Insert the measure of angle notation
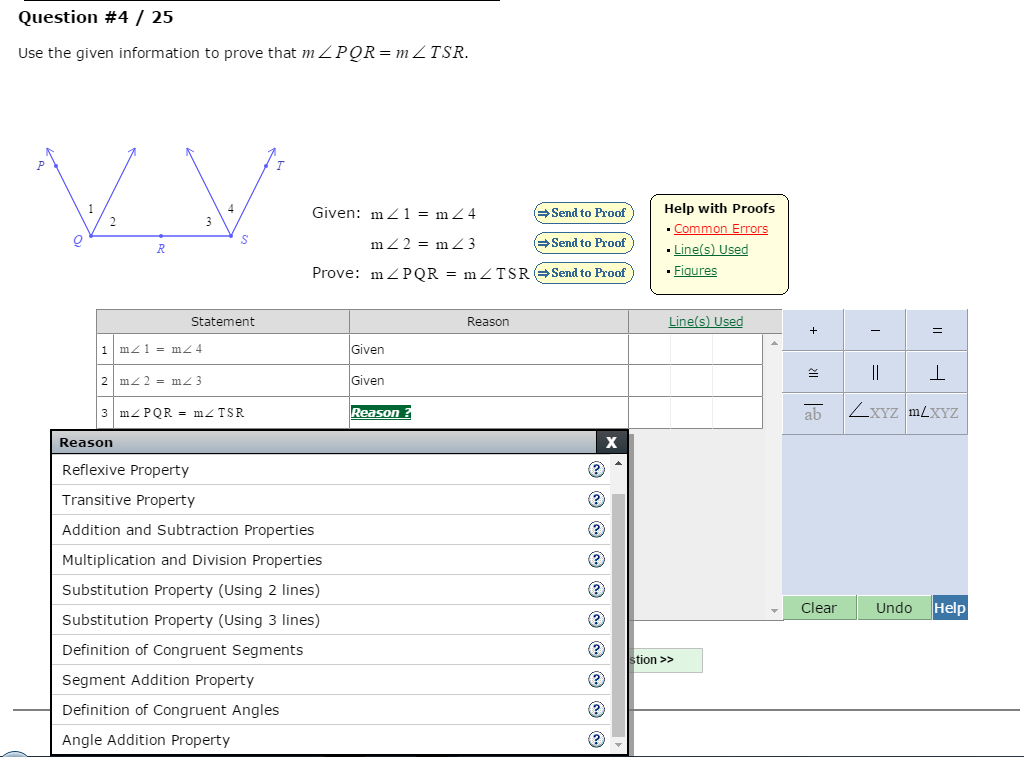Viewport: 1024px width, 757px height. 936,413
